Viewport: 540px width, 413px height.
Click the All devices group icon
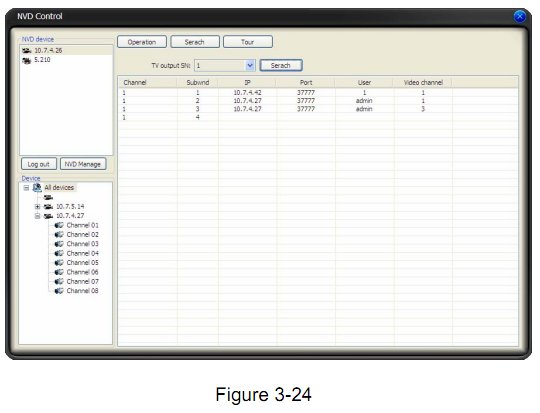click(37, 188)
